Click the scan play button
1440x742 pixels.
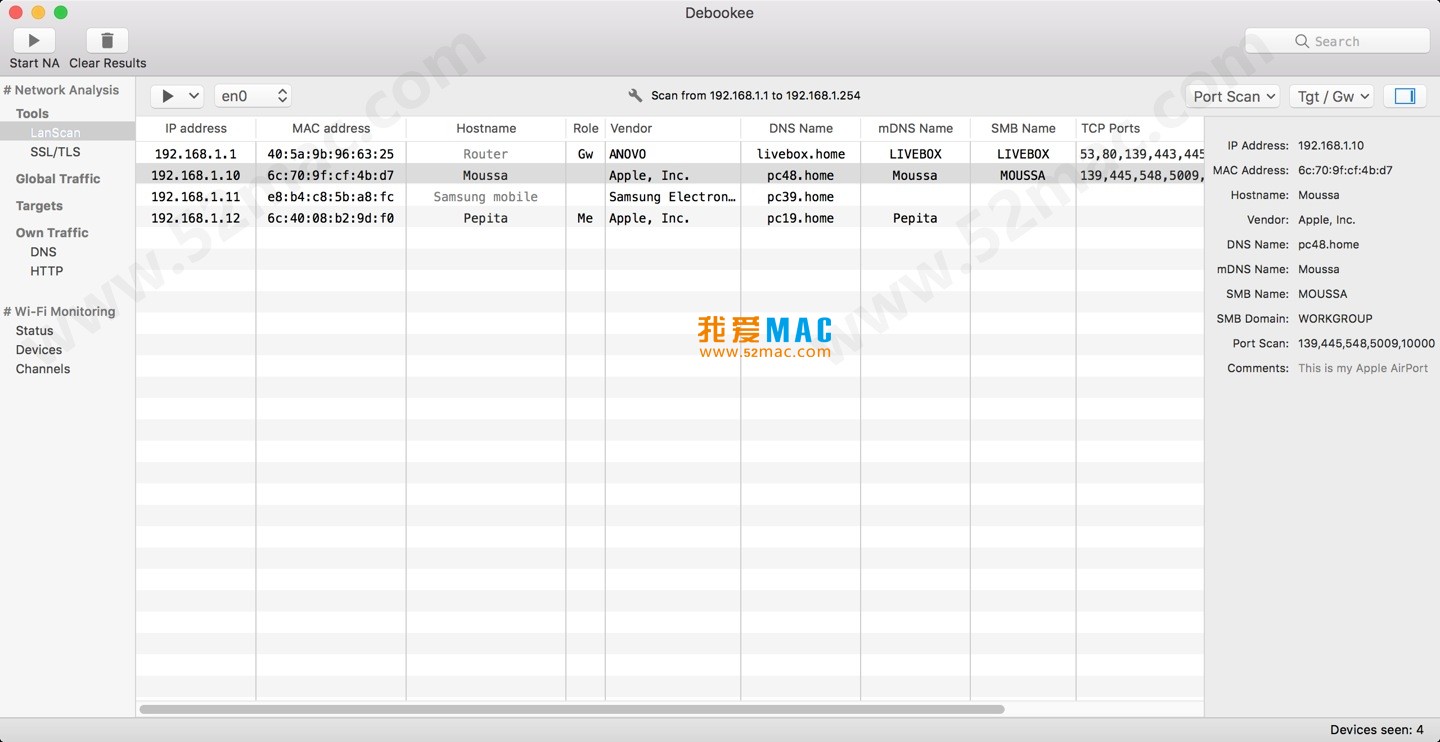tap(168, 96)
